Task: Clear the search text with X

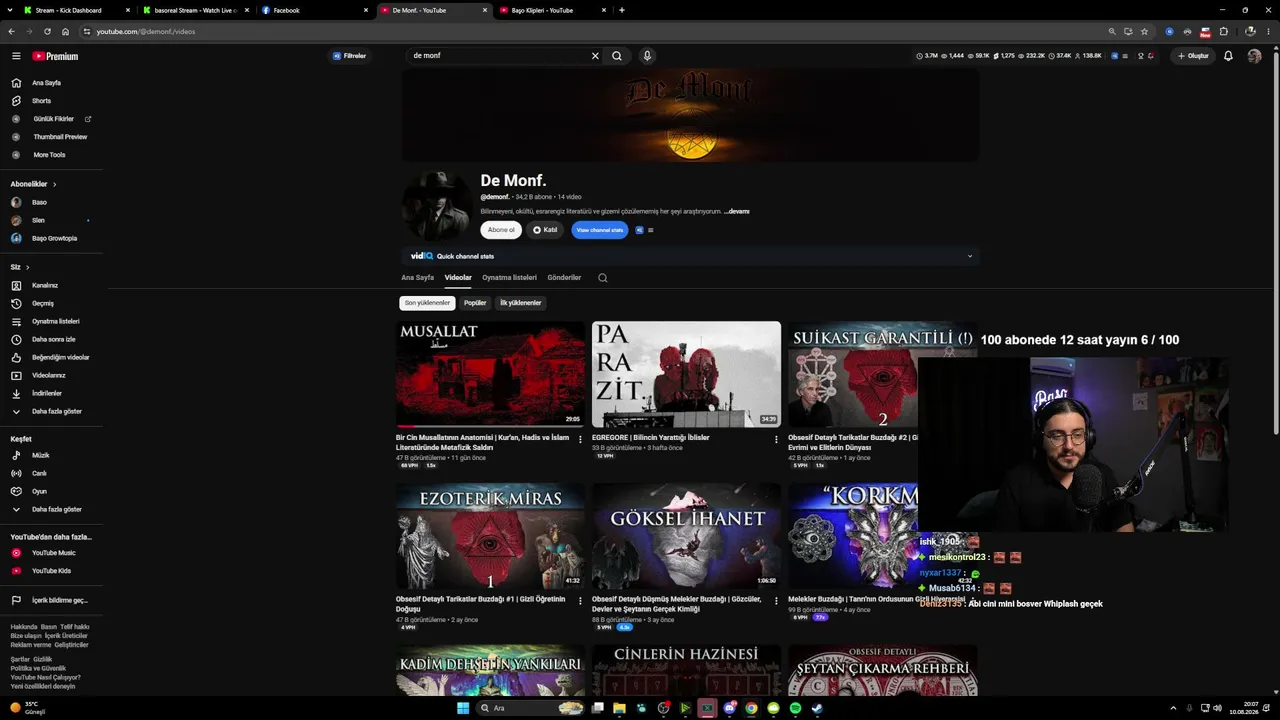Action: 595,56
